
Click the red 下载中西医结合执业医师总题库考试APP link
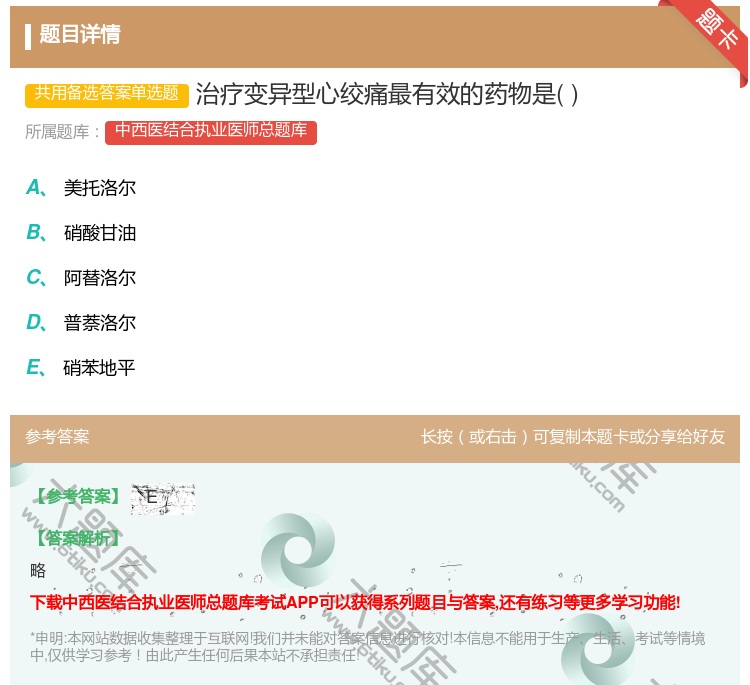coord(355,602)
